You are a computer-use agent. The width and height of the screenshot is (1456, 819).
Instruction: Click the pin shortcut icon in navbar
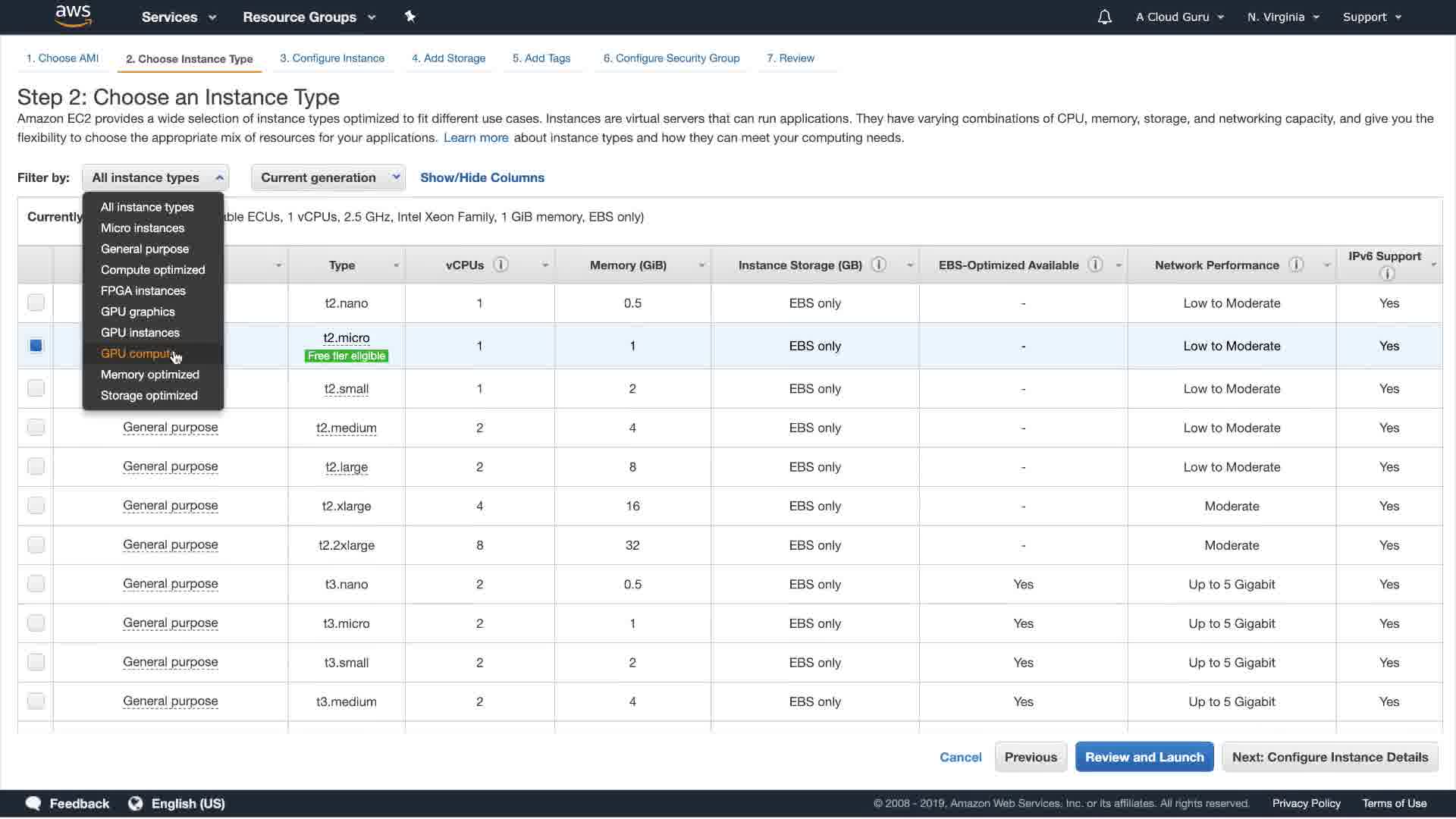(x=410, y=17)
